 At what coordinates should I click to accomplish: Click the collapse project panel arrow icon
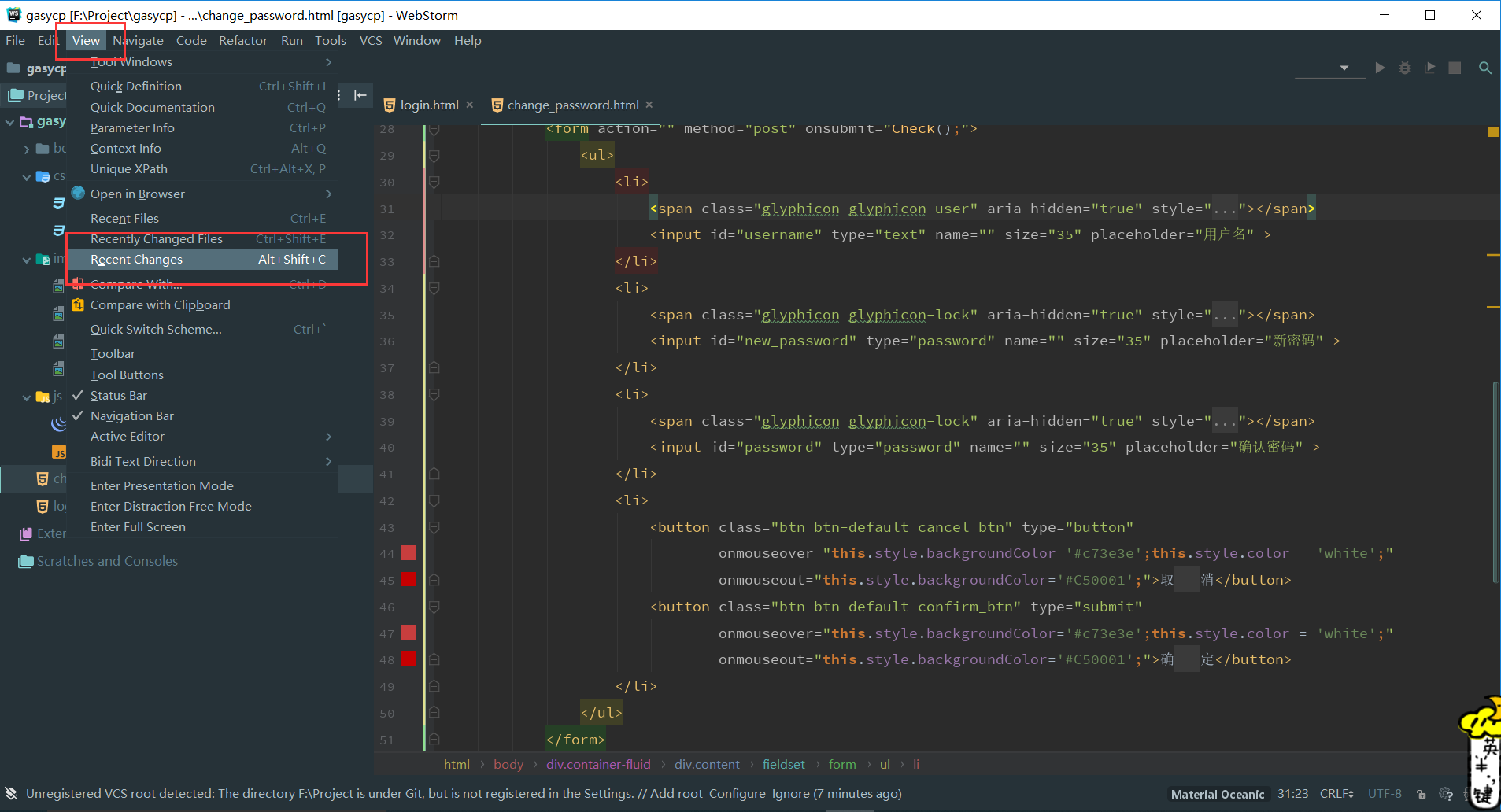click(360, 95)
